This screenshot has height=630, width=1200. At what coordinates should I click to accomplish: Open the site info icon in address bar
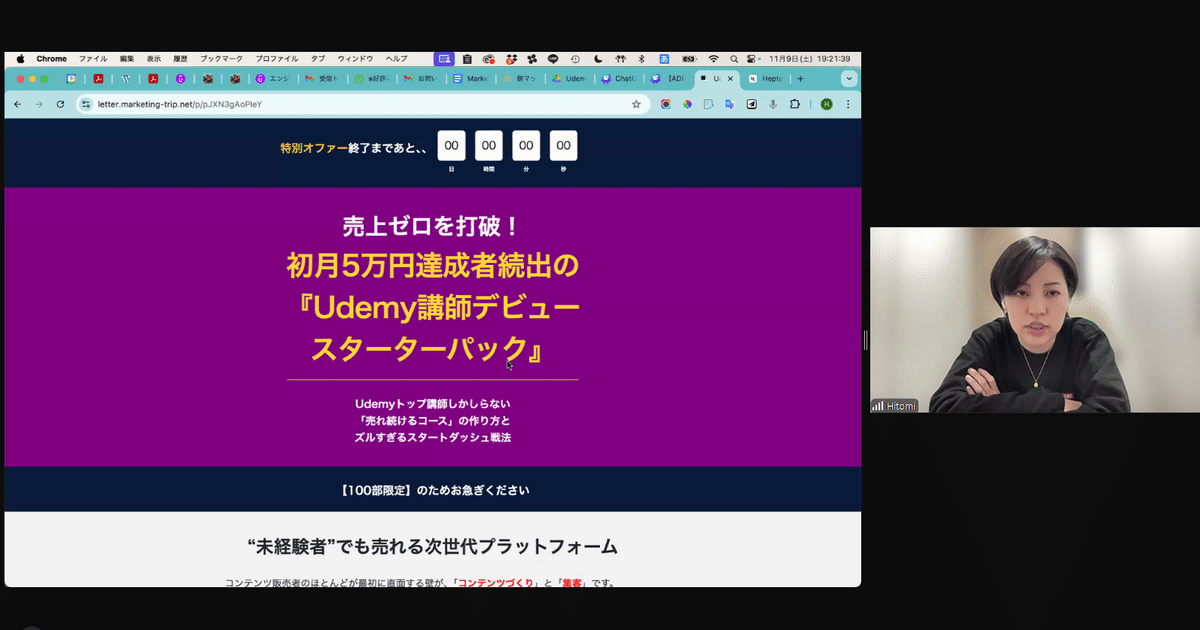coord(86,104)
